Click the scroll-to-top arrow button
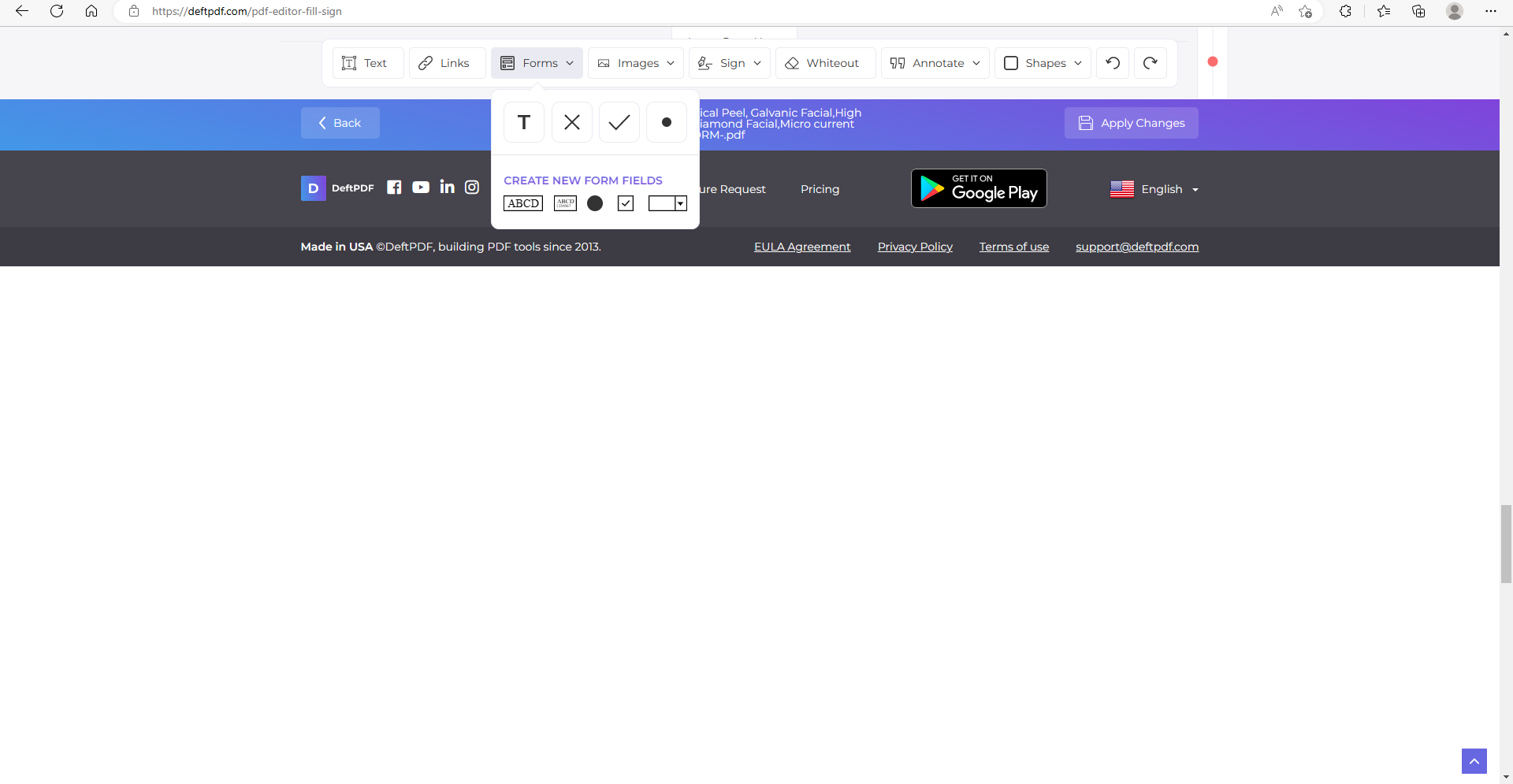 coord(1474,761)
